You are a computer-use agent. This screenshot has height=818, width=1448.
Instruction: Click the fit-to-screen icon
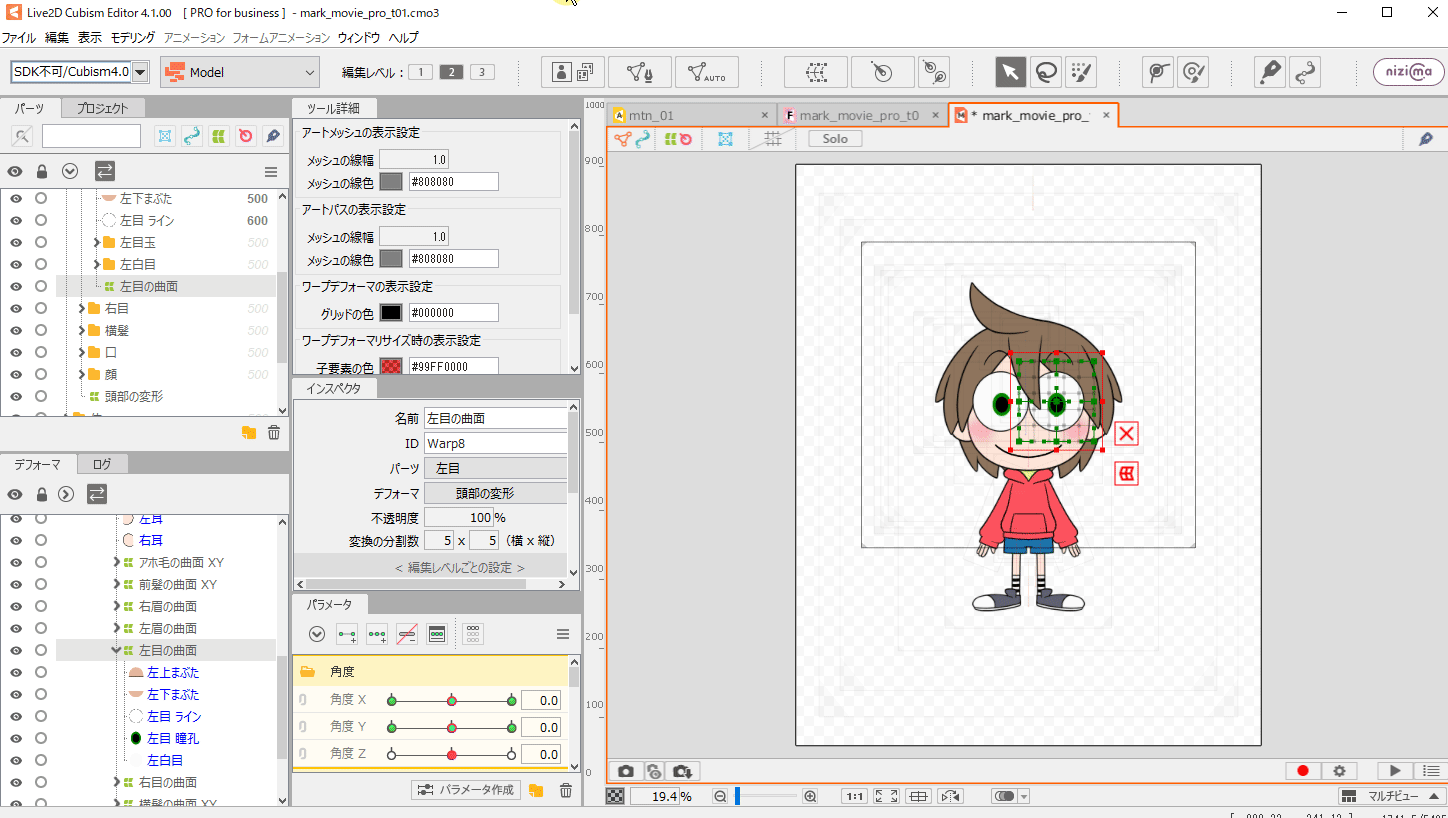[886, 796]
